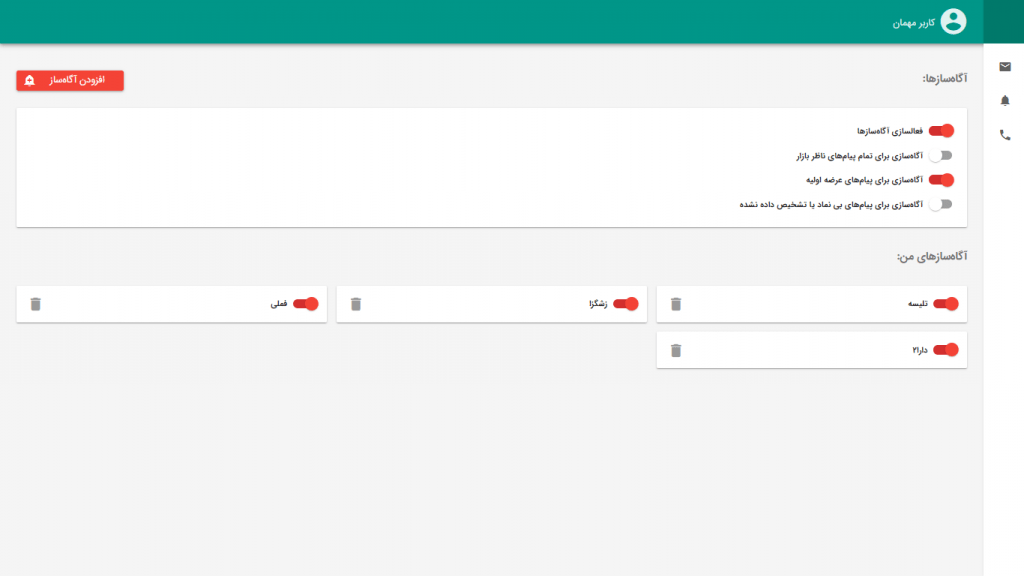Switch off the دارا۲ alert
Image resolution: width=1024 pixels, height=576 pixels.
[945, 350]
